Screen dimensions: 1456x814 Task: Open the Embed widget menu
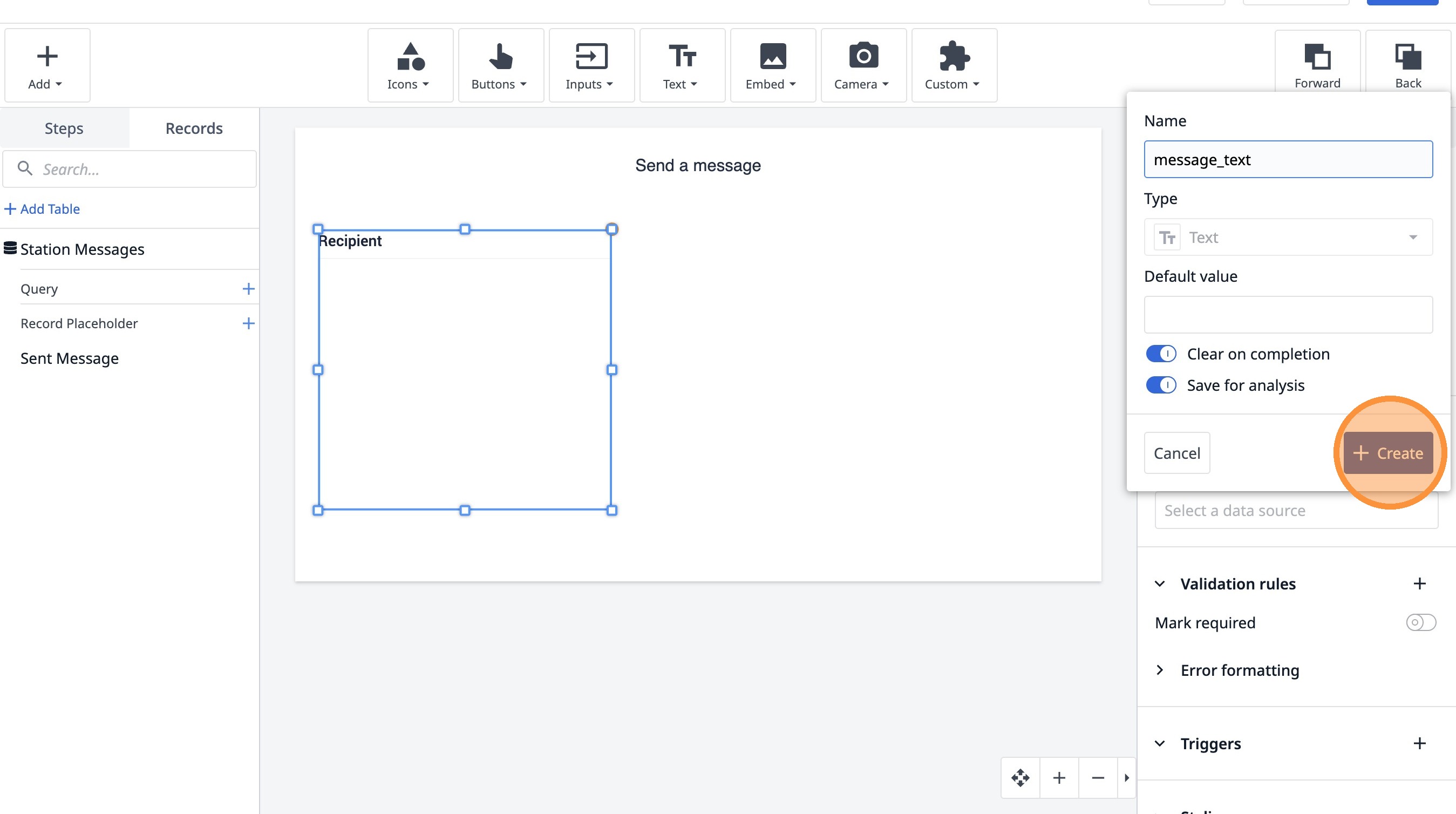pos(772,65)
